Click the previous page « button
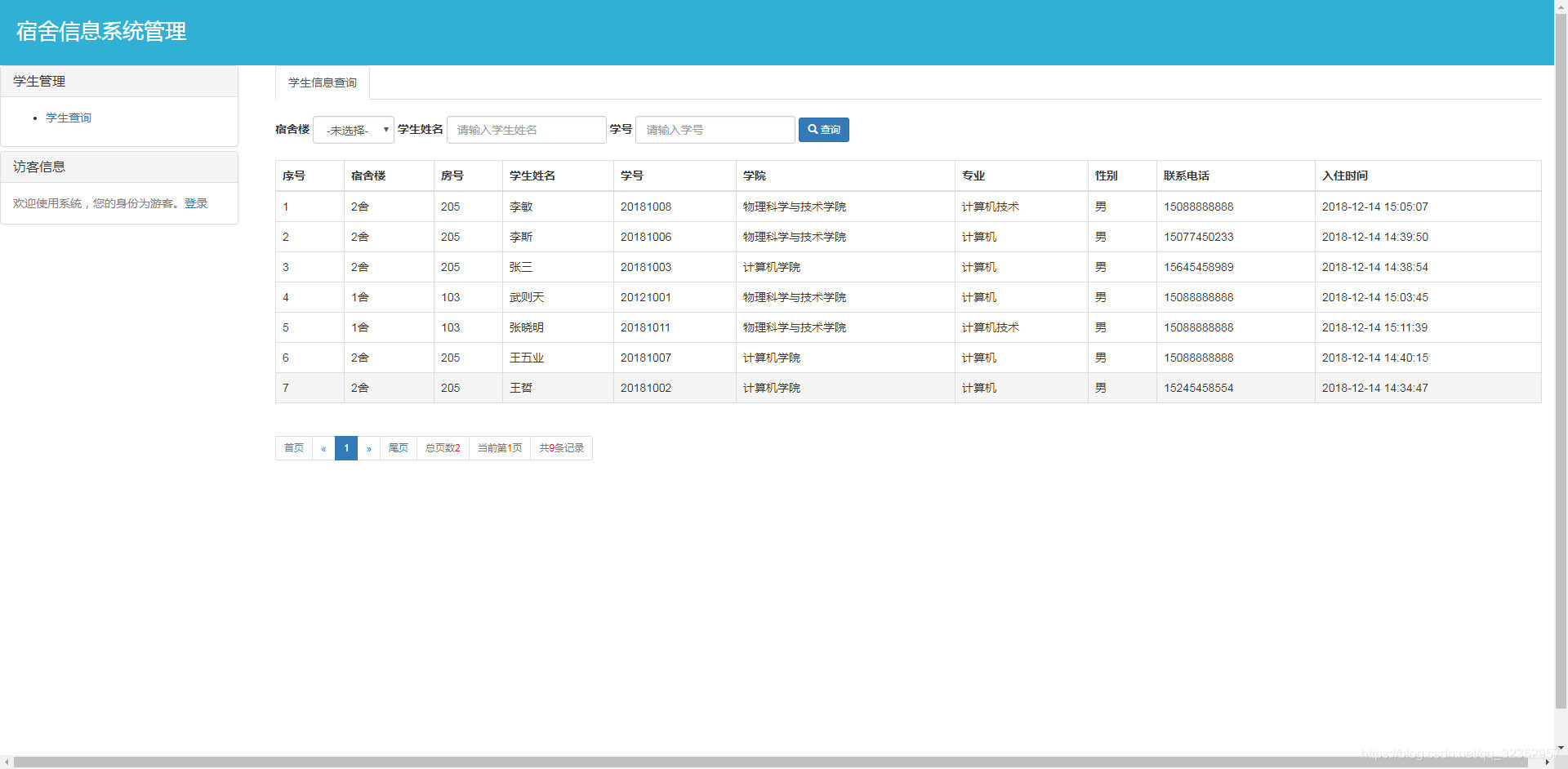 323,448
